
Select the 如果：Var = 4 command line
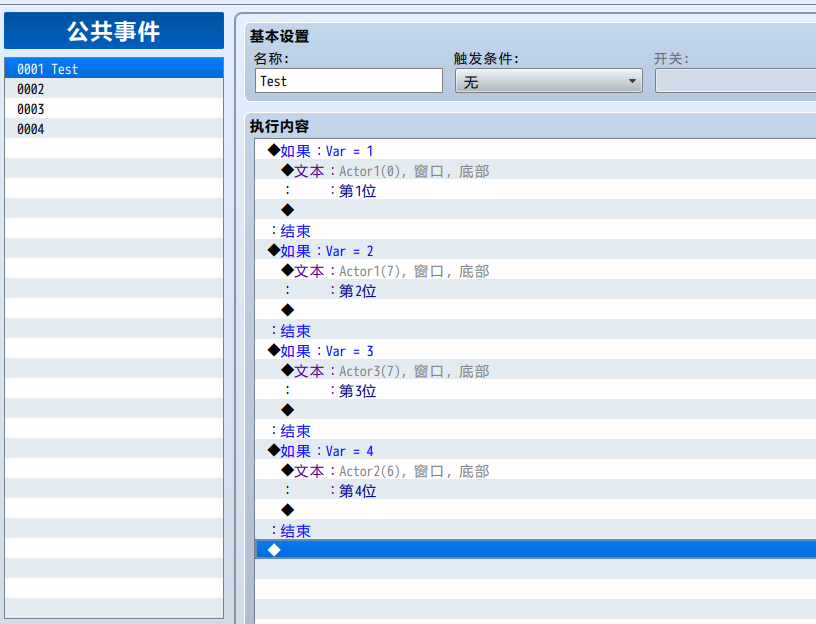pos(536,450)
